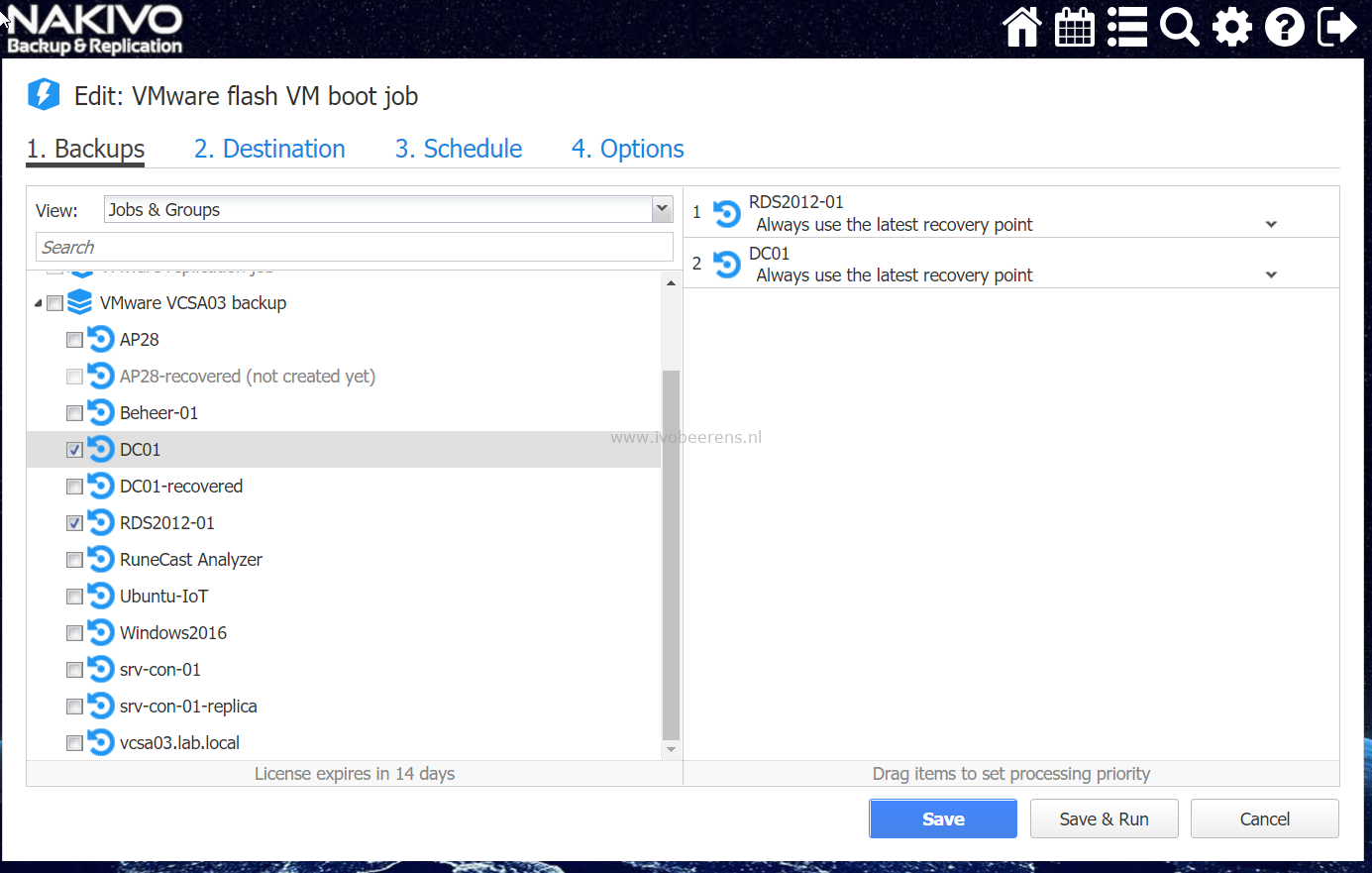
Task: Click the flash VM boot job icon
Action: (x=44, y=95)
